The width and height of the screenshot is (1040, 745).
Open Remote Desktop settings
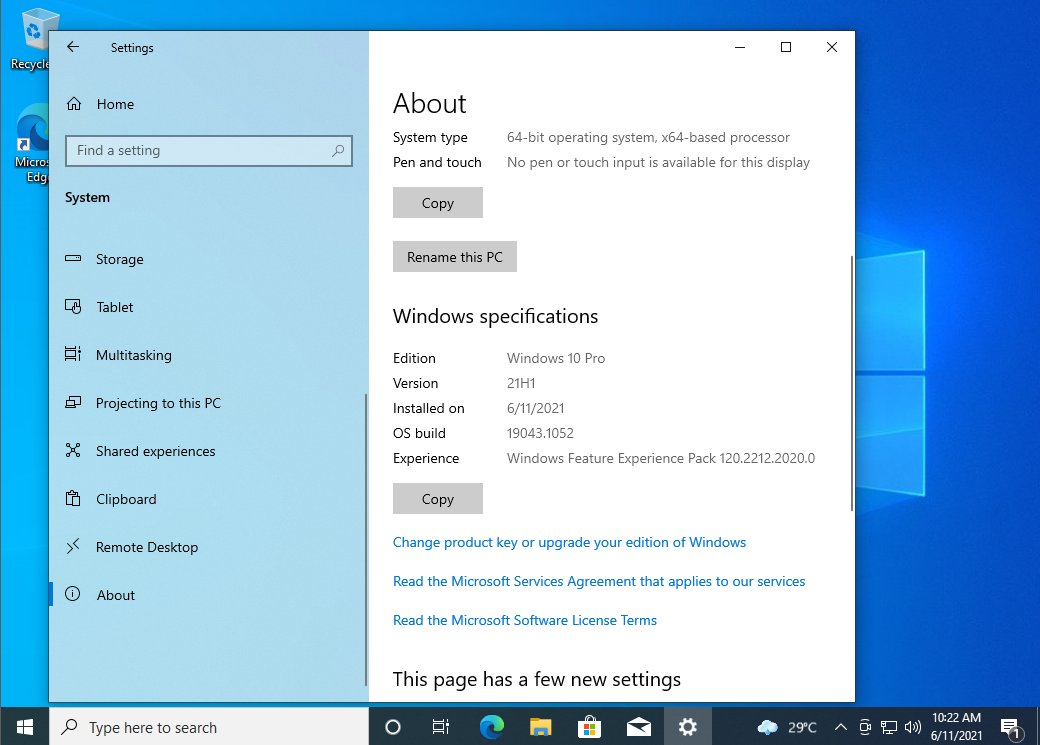tap(209, 547)
